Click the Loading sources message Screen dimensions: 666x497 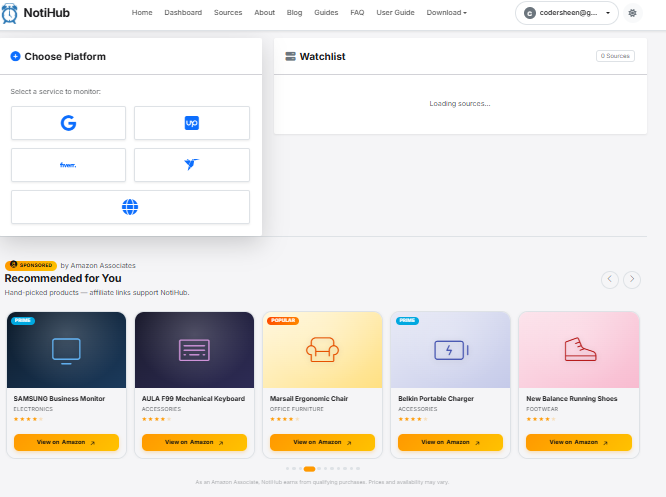tap(460, 104)
